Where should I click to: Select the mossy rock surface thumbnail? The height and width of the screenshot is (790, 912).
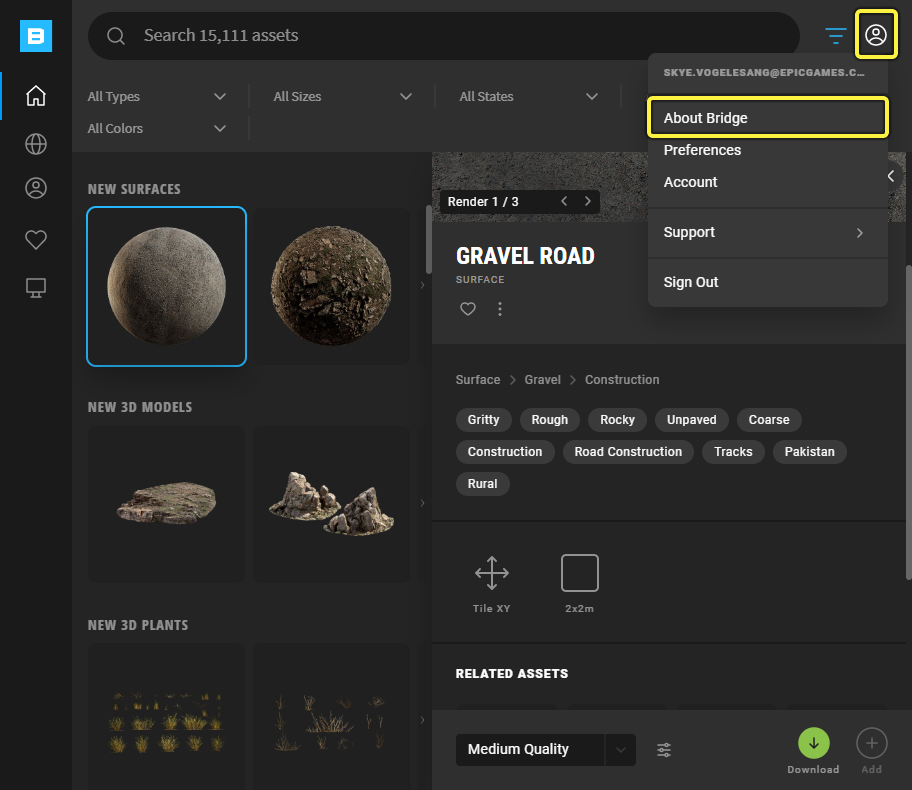[331, 286]
